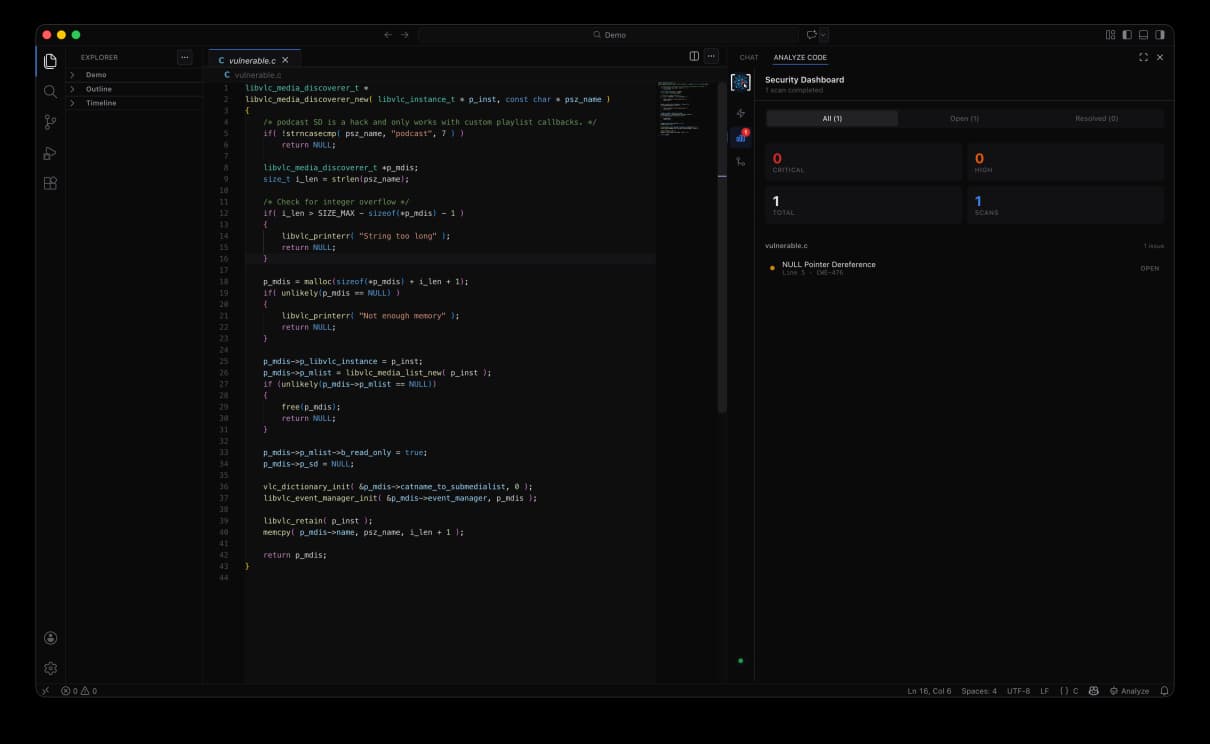Open the Source Control view
The image size is (1210, 744).
(50, 122)
